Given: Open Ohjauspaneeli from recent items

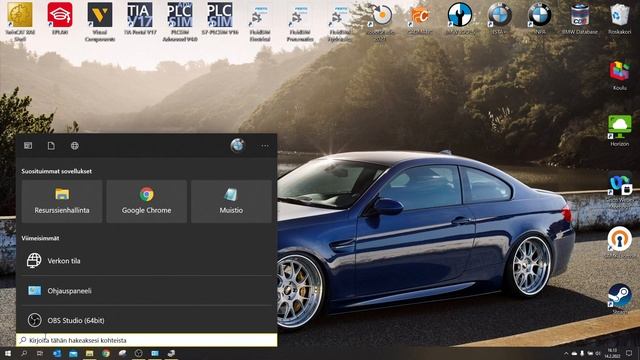Looking at the screenshot, I should (x=147, y=291).
